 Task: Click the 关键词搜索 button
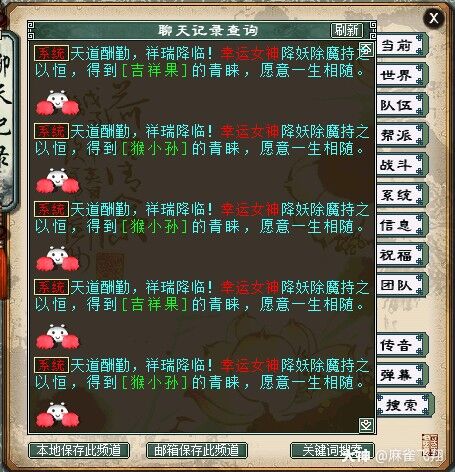pyautogui.click(x=332, y=450)
